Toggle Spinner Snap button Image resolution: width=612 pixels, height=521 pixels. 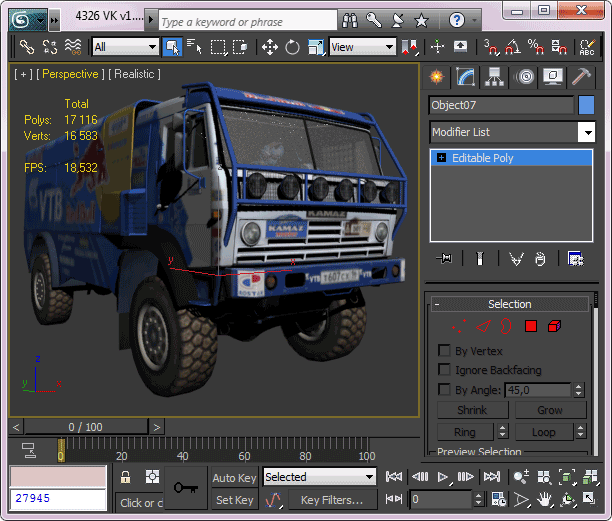(x=559, y=47)
